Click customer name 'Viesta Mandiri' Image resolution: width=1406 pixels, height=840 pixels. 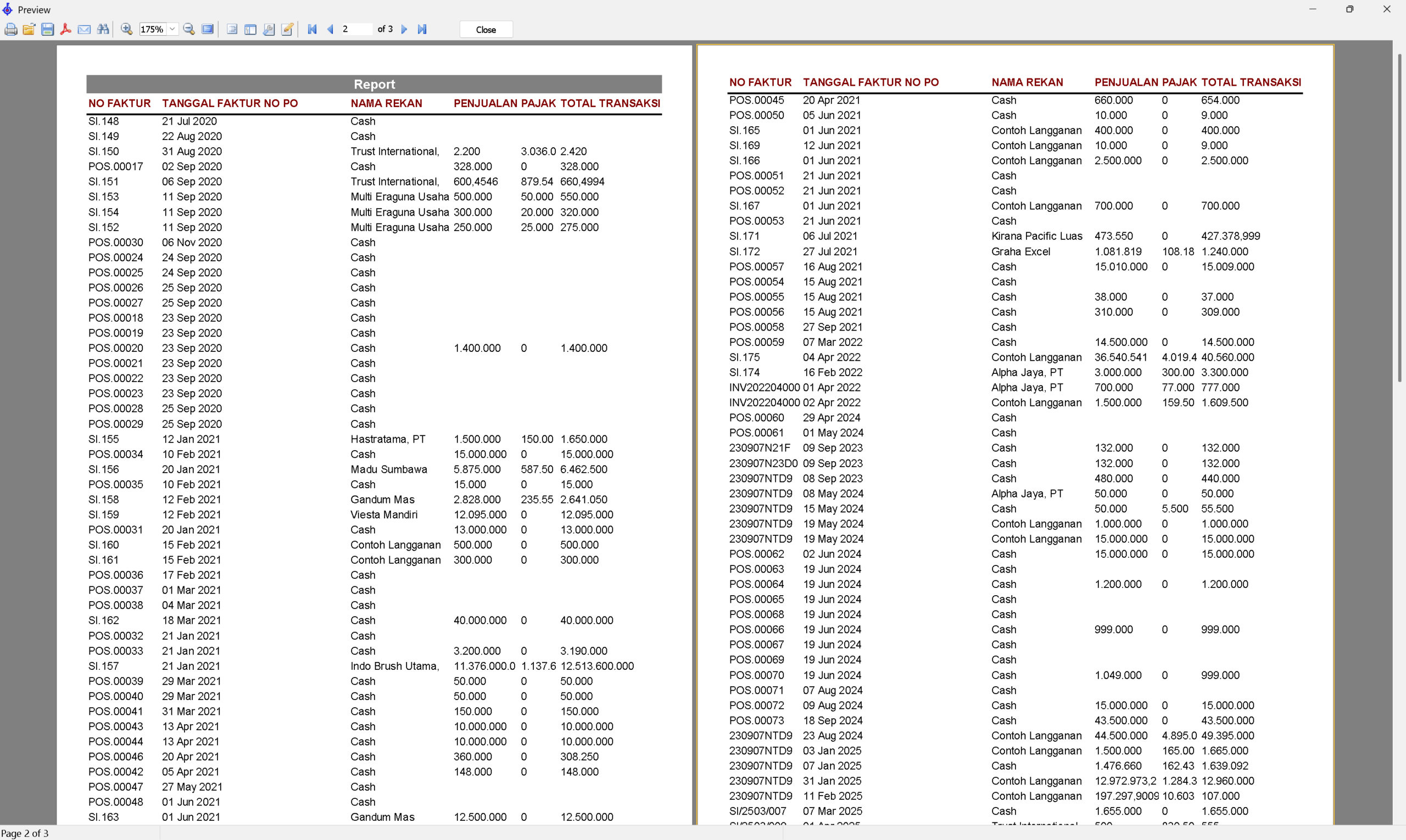(384, 514)
